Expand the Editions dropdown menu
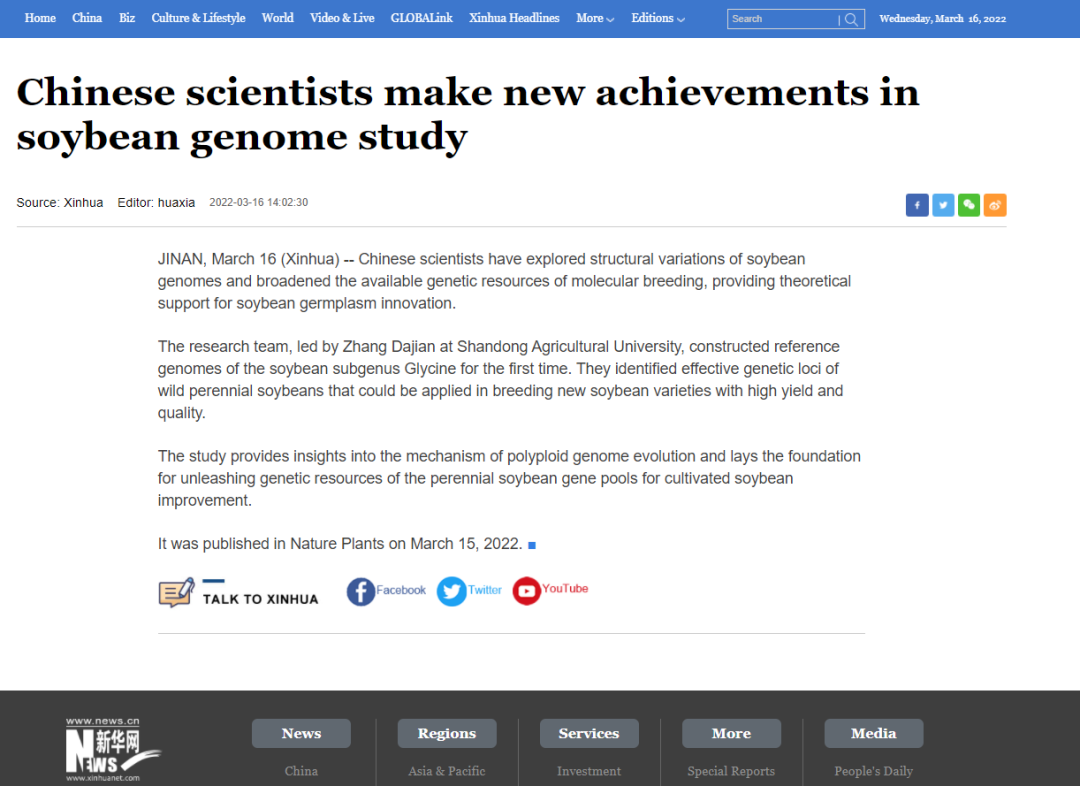Screen dimensions: 1080x786 658,19
